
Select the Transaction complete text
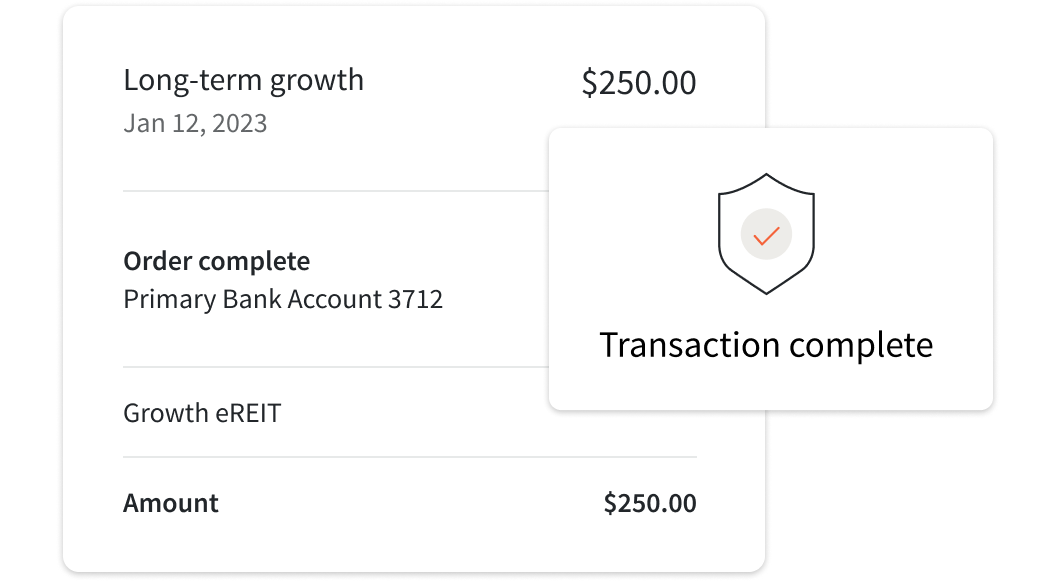pyautogui.click(x=766, y=345)
